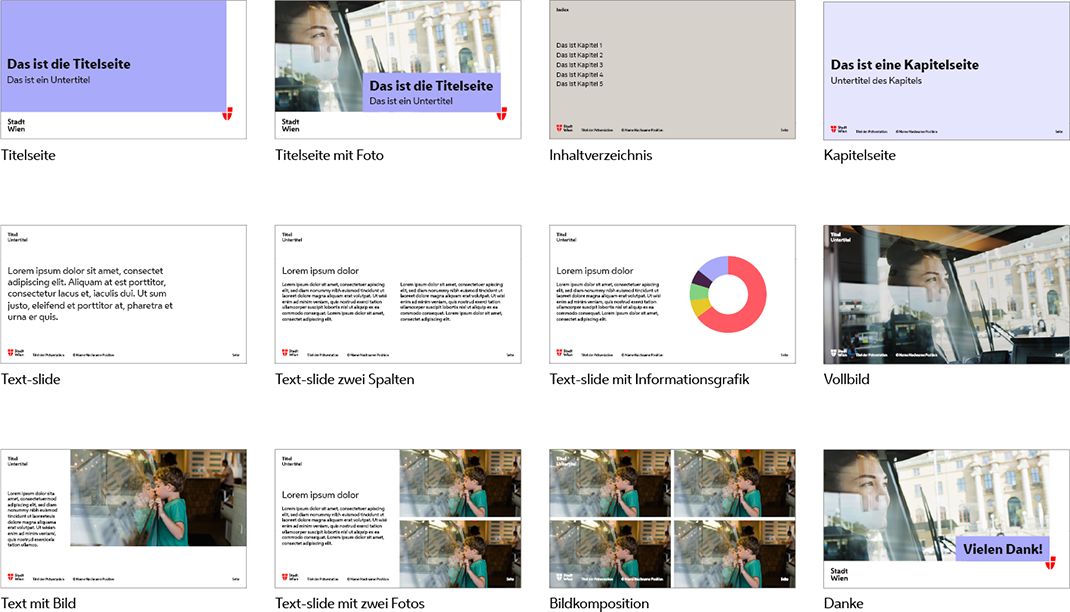Click the red crest on the Danke slide
Viewport: 1070px width, 612px height.
pos(1051,563)
